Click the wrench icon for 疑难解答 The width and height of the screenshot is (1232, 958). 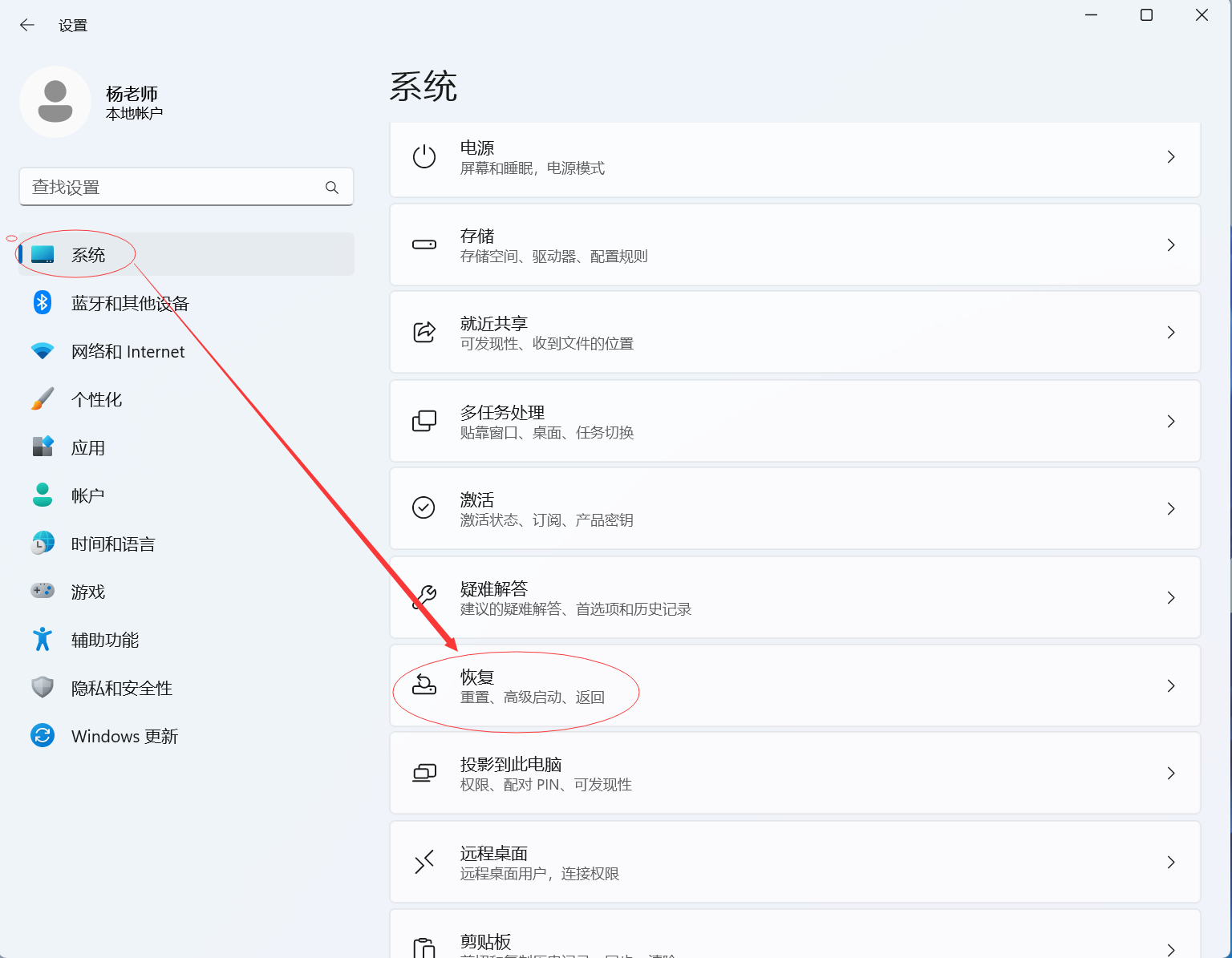(x=424, y=596)
